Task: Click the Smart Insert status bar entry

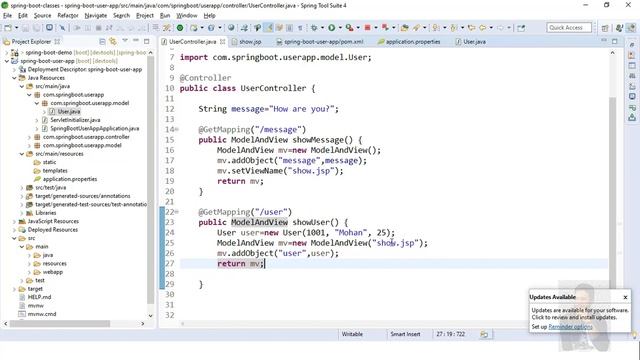Action: pyautogui.click(x=405, y=334)
